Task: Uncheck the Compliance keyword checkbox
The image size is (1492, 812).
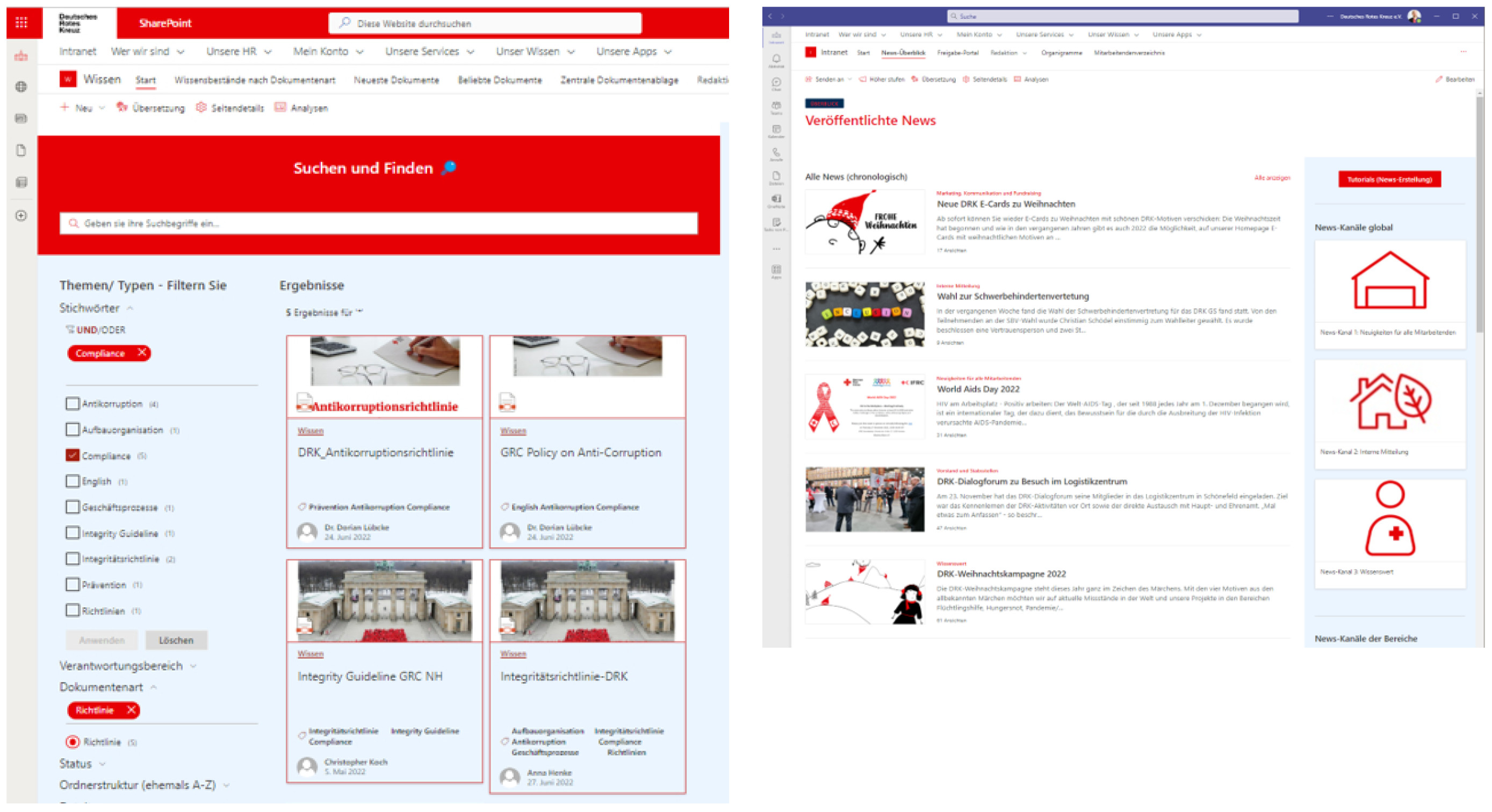Action: pyautogui.click(x=73, y=455)
